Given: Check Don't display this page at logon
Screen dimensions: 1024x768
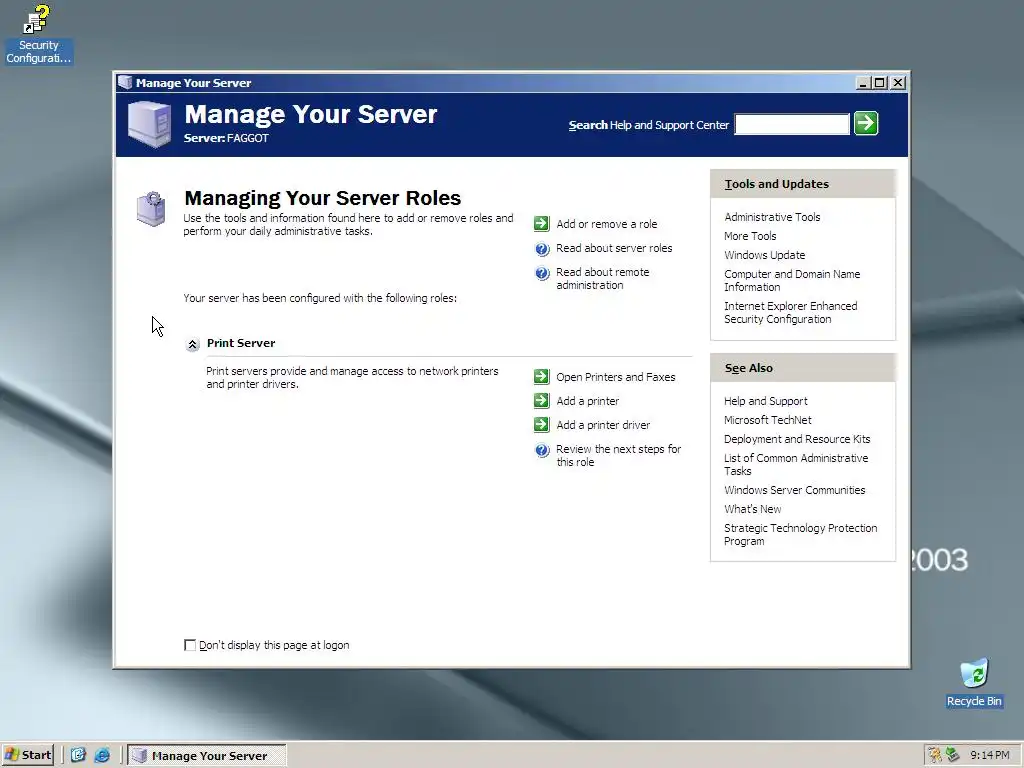Looking at the screenshot, I should [x=190, y=645].
